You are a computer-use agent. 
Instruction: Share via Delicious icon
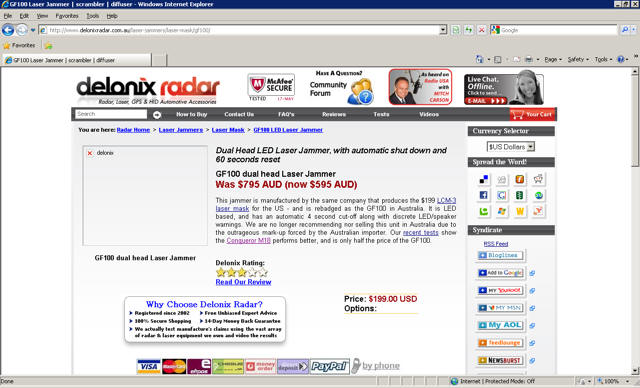point(483,179)
